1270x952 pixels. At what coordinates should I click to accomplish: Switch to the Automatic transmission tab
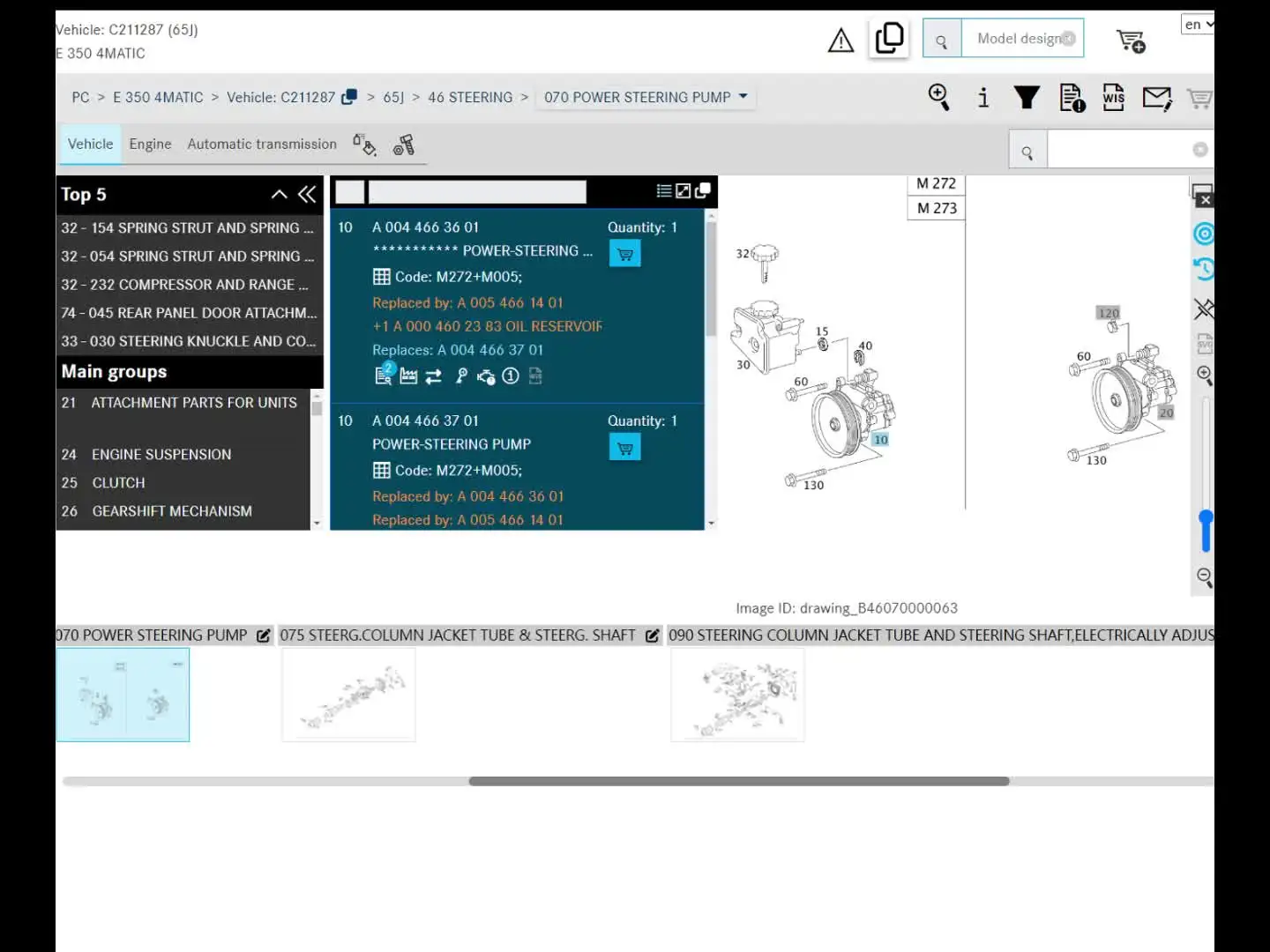click(x=262, y=144)
